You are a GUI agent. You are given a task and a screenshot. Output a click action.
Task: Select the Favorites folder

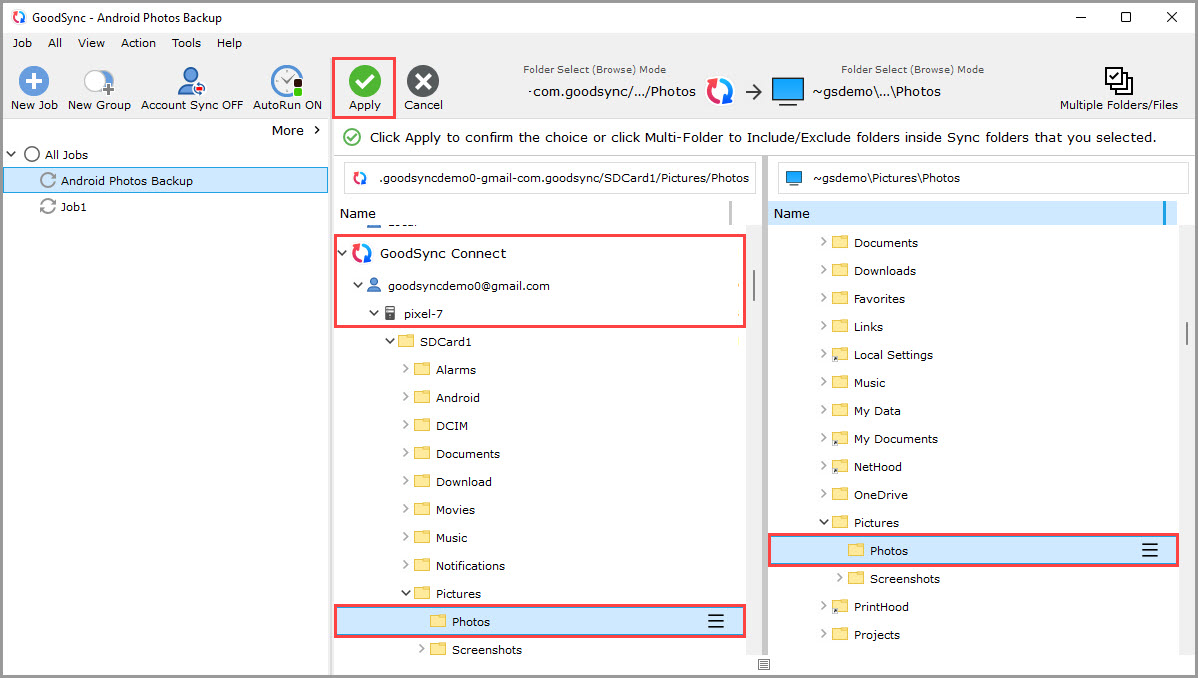(x=879, y=299)
